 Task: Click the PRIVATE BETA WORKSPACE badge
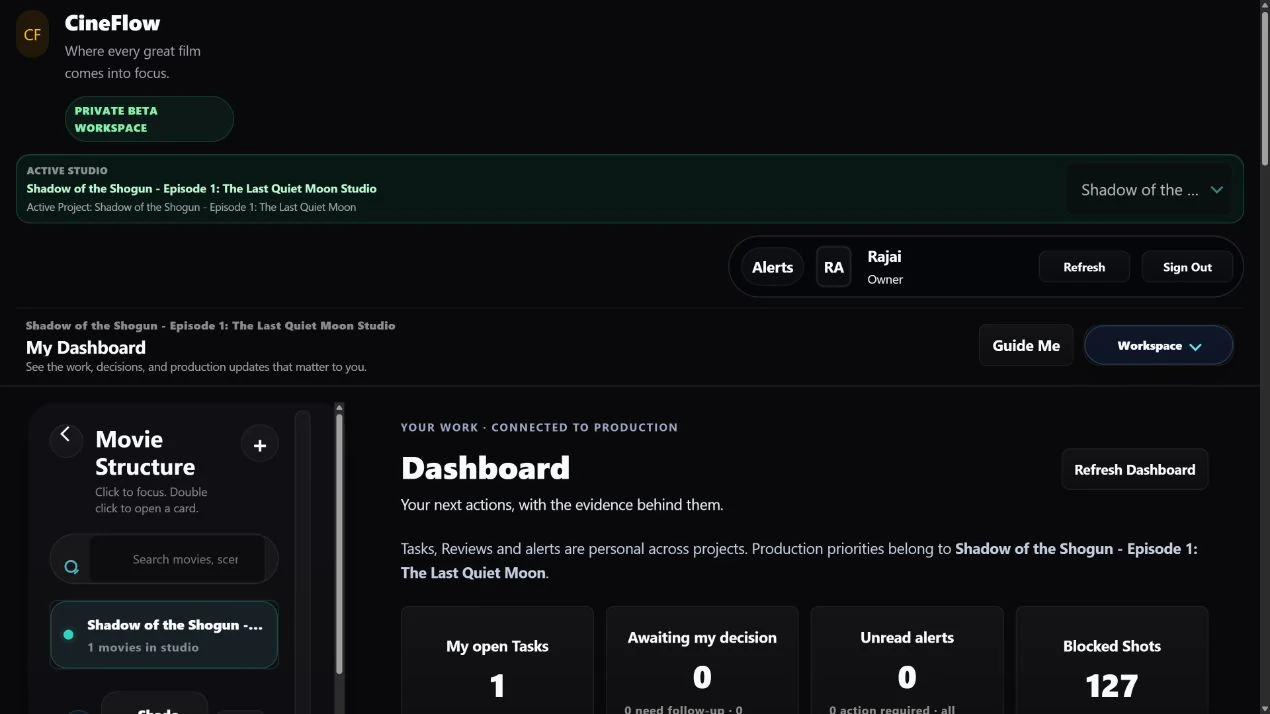(x=149, y=119)
